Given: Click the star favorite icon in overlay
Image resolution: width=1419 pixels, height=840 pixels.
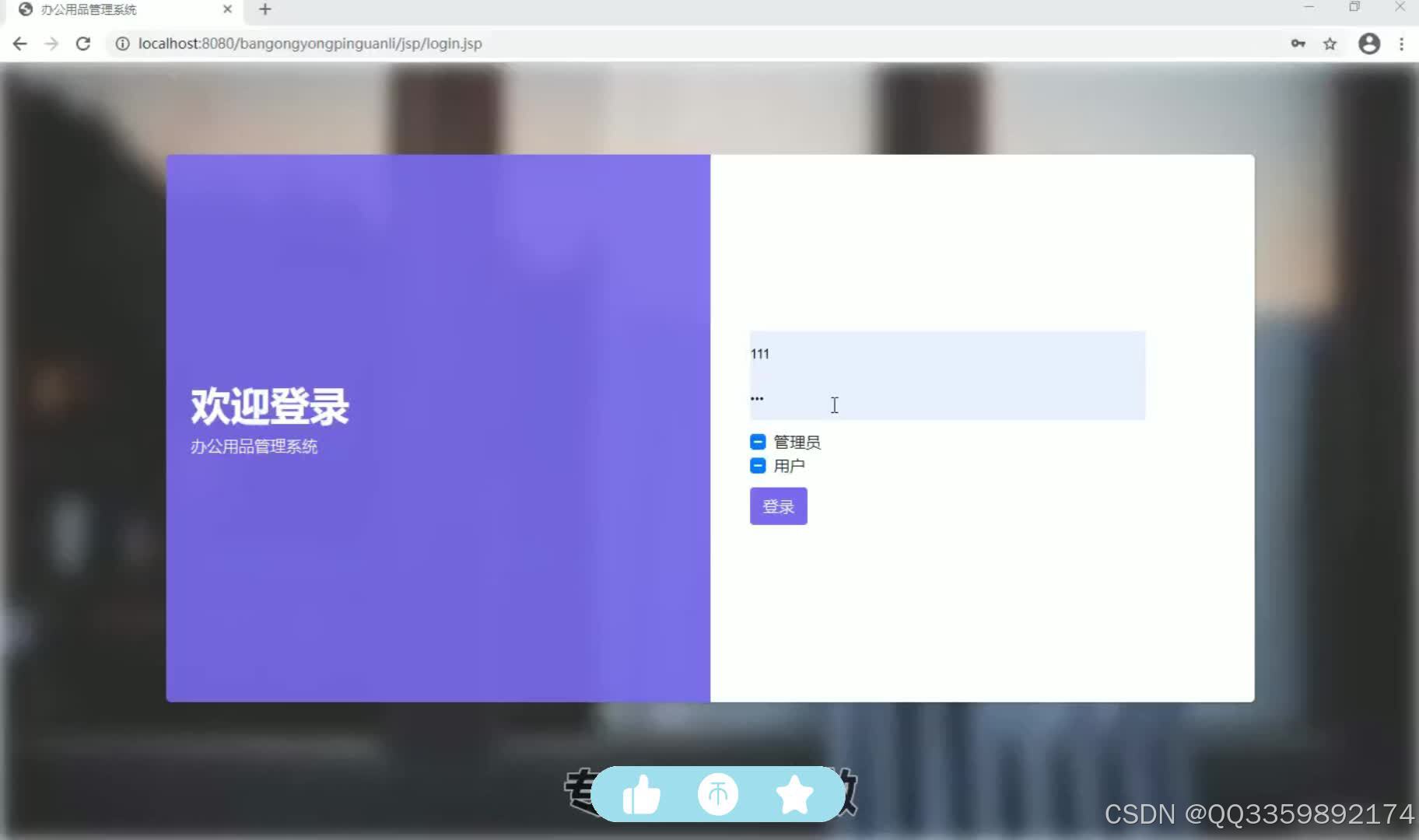Looking at the screenshot, I should point(794,795).
